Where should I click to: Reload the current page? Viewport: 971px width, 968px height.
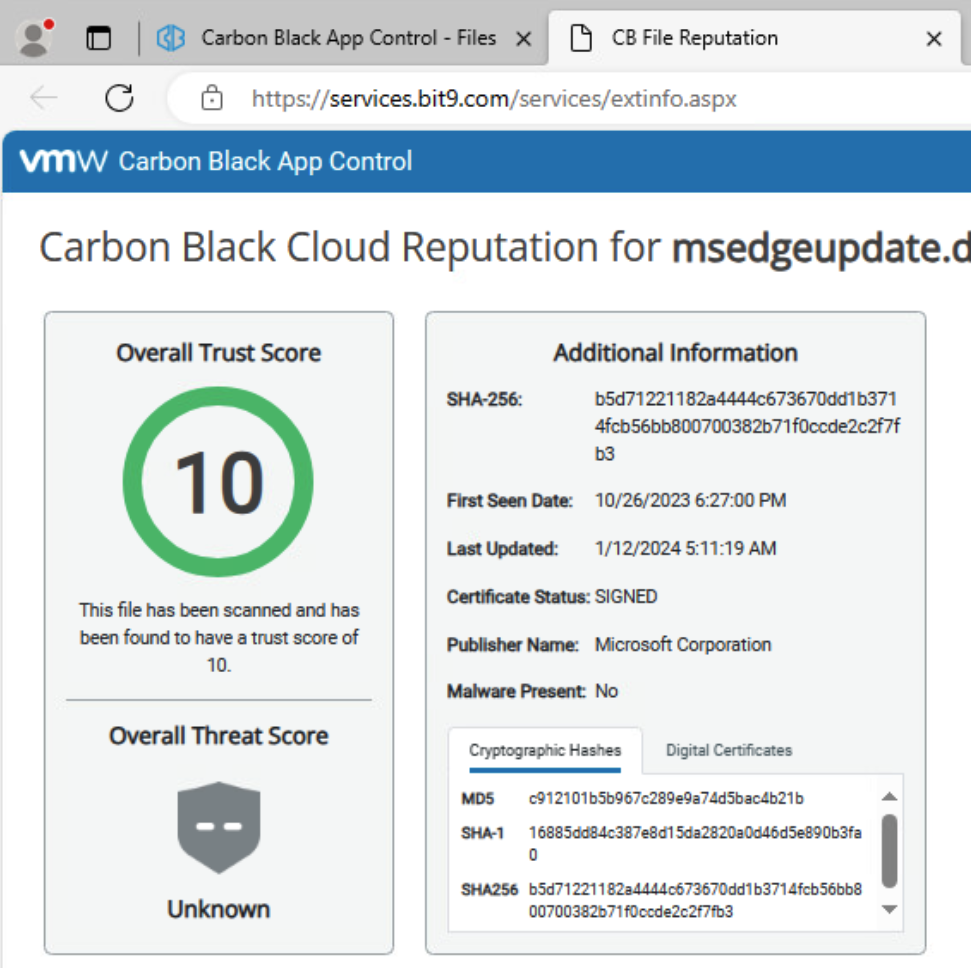point(120,98)
